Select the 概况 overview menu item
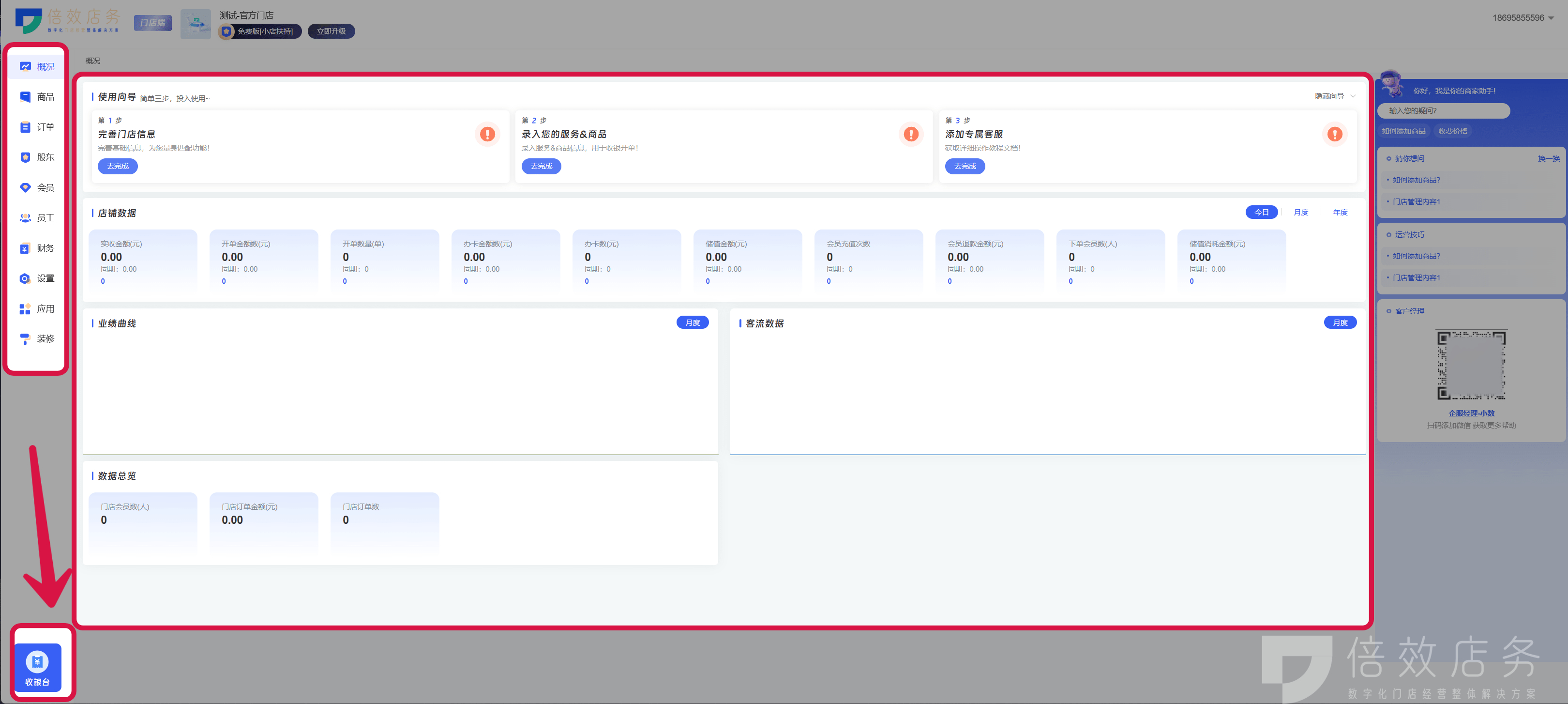Screen dimensions: 1568x704 [x=36, y=66]
